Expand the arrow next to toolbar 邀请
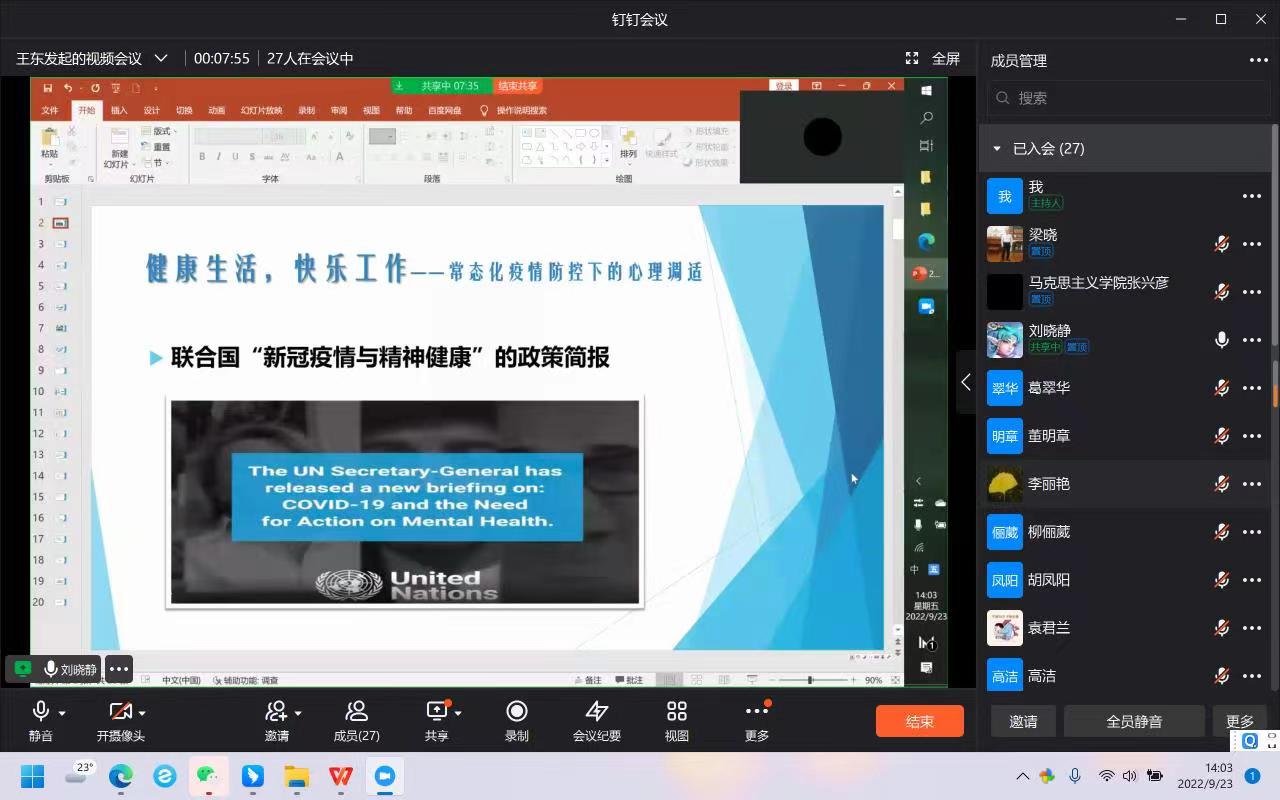This screenshot has height=800, width=1280. (x=298, y=713)
